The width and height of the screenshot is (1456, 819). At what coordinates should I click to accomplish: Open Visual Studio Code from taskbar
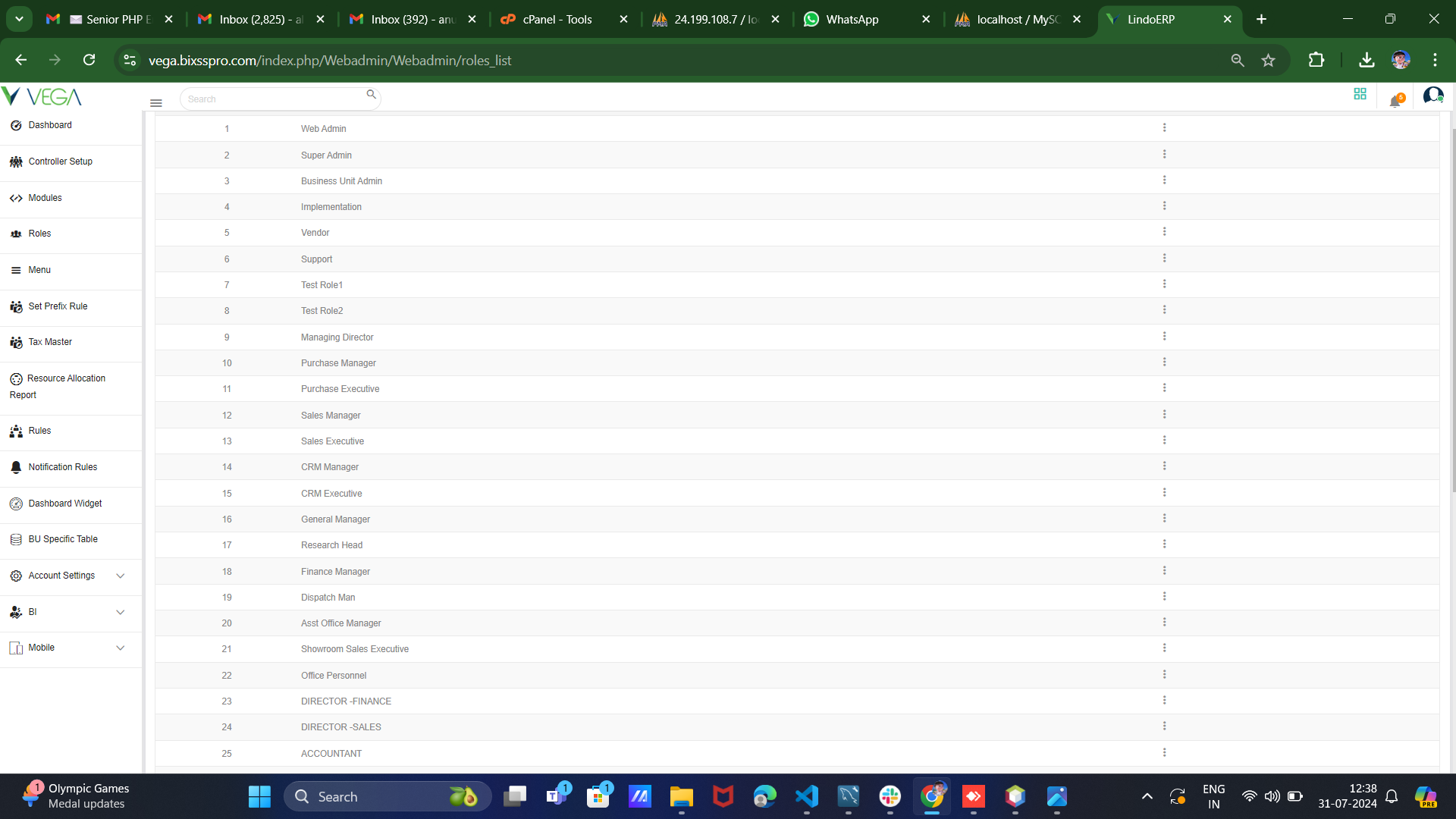click(x=807, y=797)
